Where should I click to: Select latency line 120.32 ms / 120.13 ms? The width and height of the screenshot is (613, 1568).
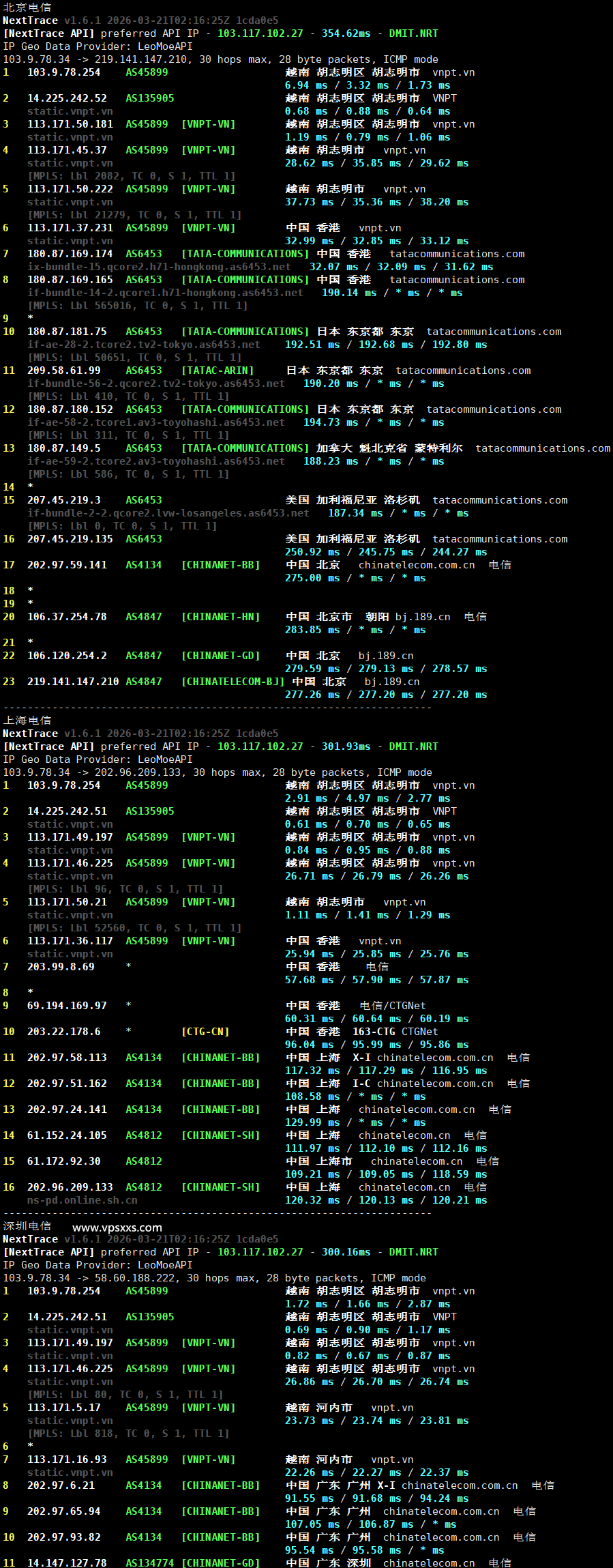point(386,1200)
